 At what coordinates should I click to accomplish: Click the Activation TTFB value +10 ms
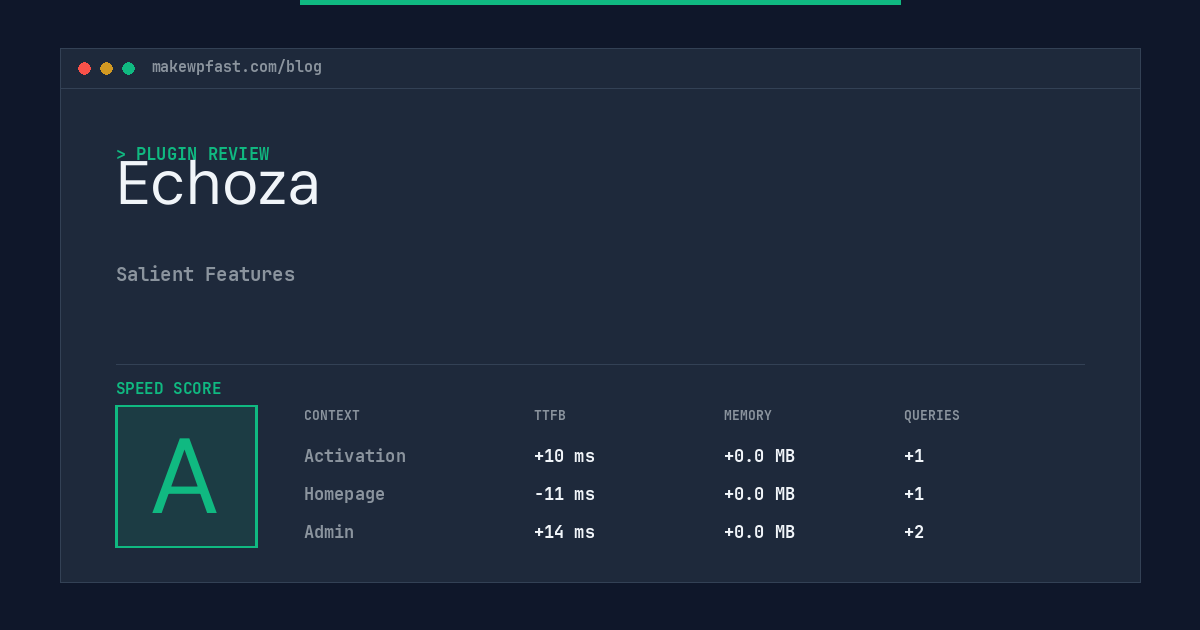tap(564, 456)
